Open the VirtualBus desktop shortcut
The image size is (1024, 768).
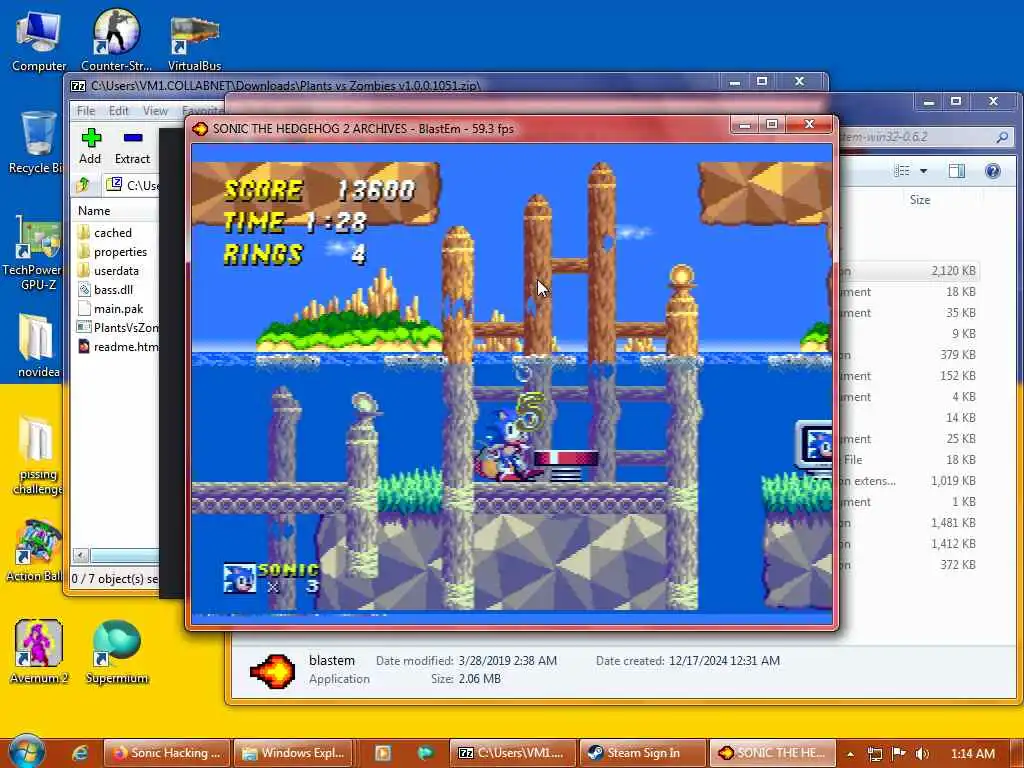[x=194, y=42]
